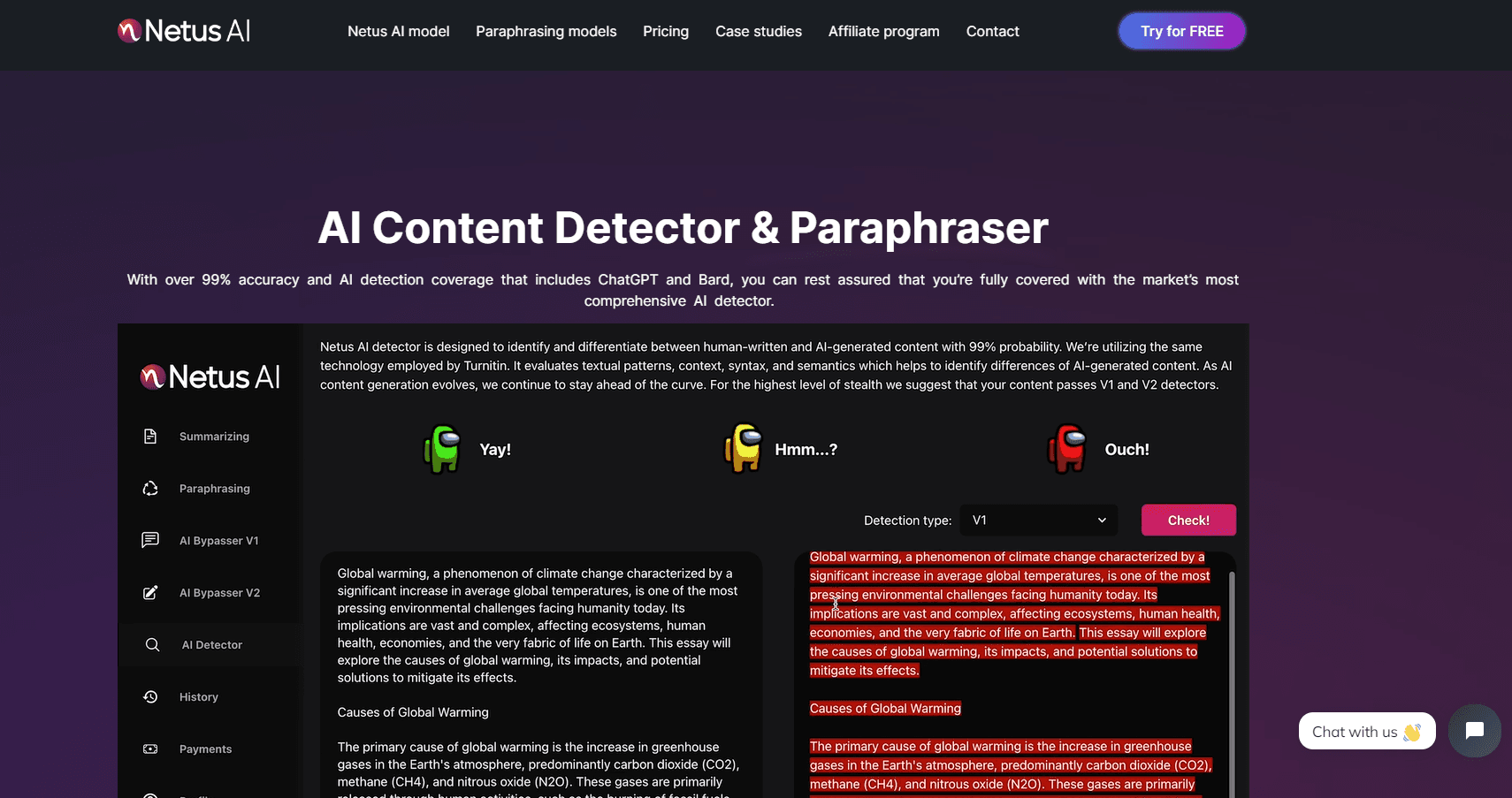Go to Paraphrasing models nav item
Image resolution: width=1512 pixels, height=798 pixels.
(546, 32)
